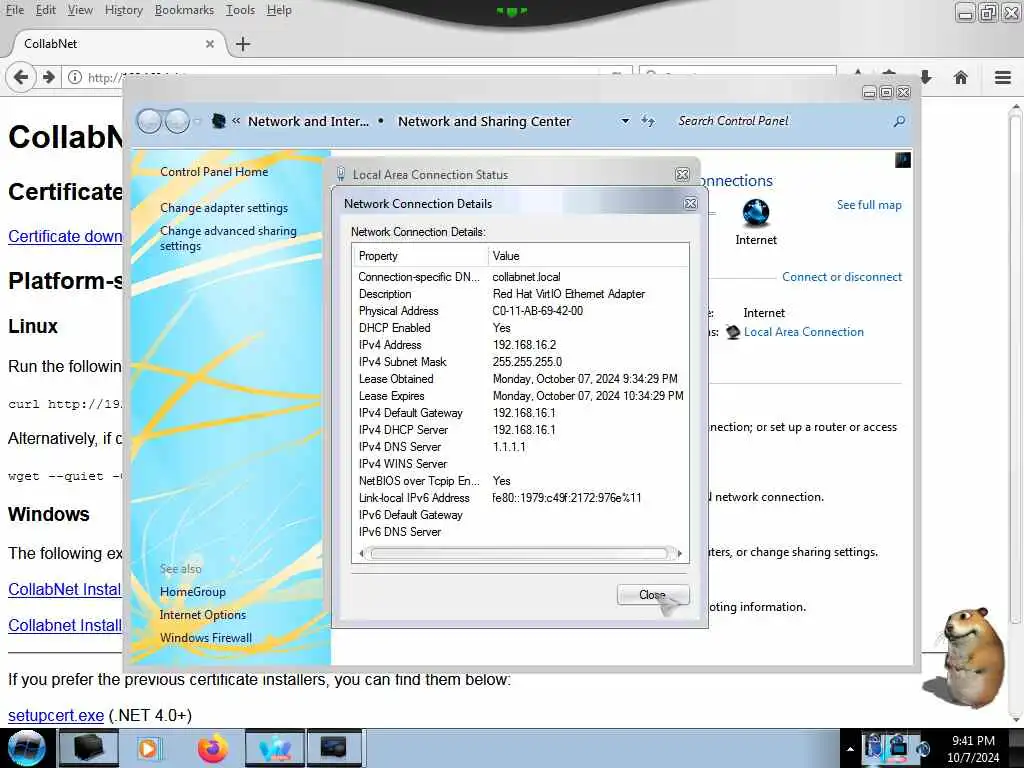Click the network tray icon
Image resolution: width=1024 pixels, height=768 pixels.
[899, 746]
